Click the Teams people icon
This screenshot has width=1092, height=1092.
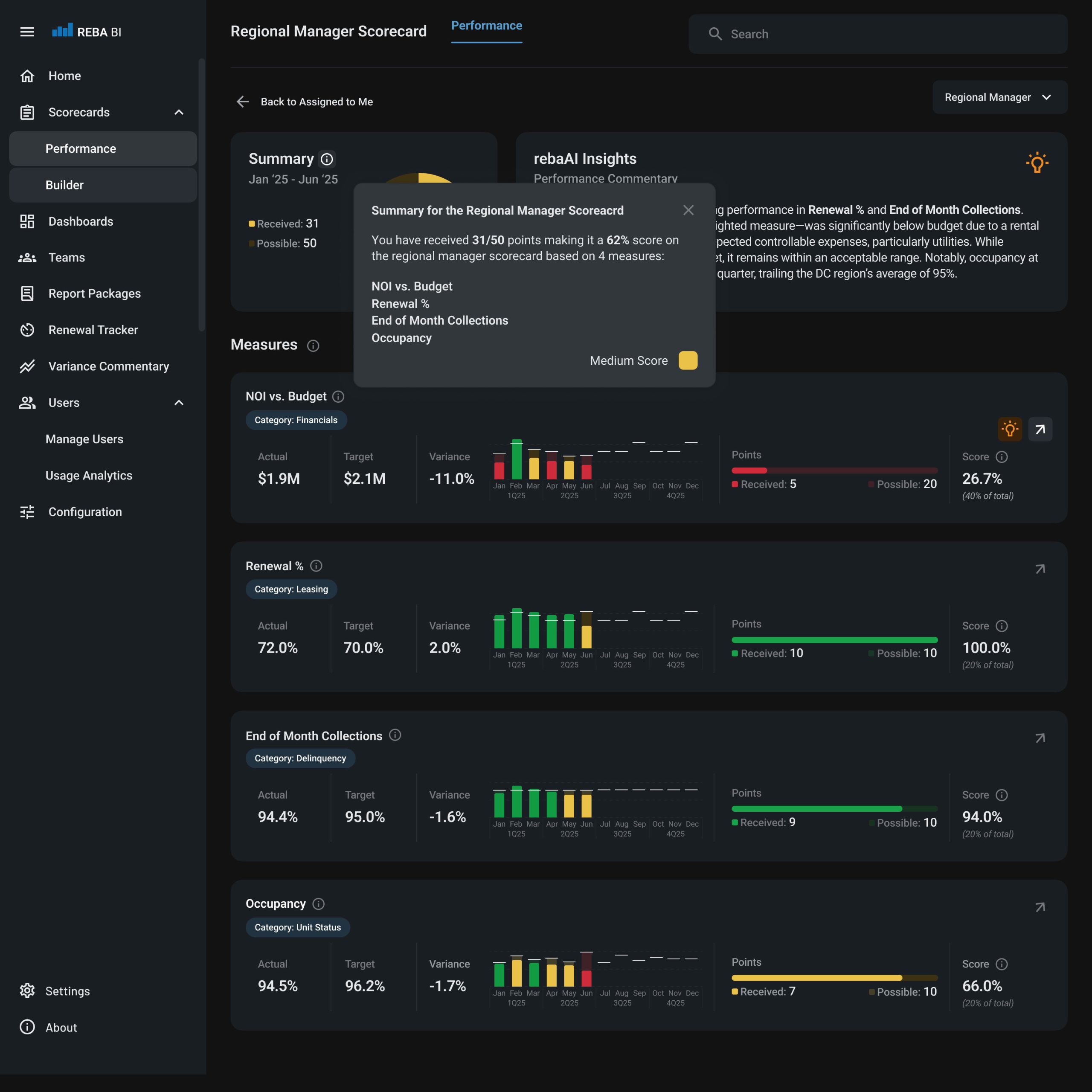pyautogui.click(x=27, y=258)
